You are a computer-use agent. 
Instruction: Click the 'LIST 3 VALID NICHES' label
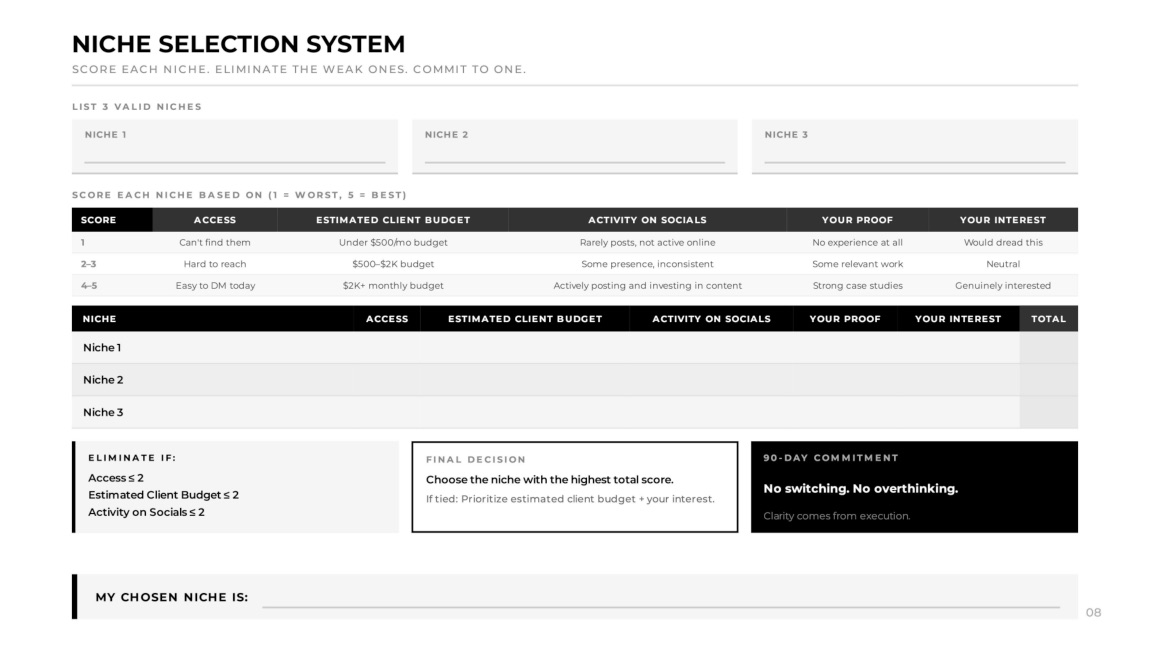tap(137, 106)
